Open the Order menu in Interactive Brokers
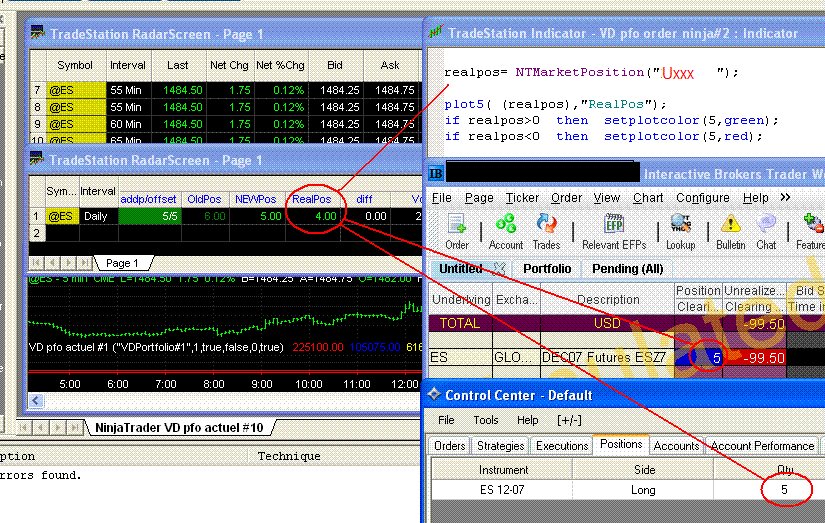The height and width of the screenshot is (523, 825). tap(566, 198)
